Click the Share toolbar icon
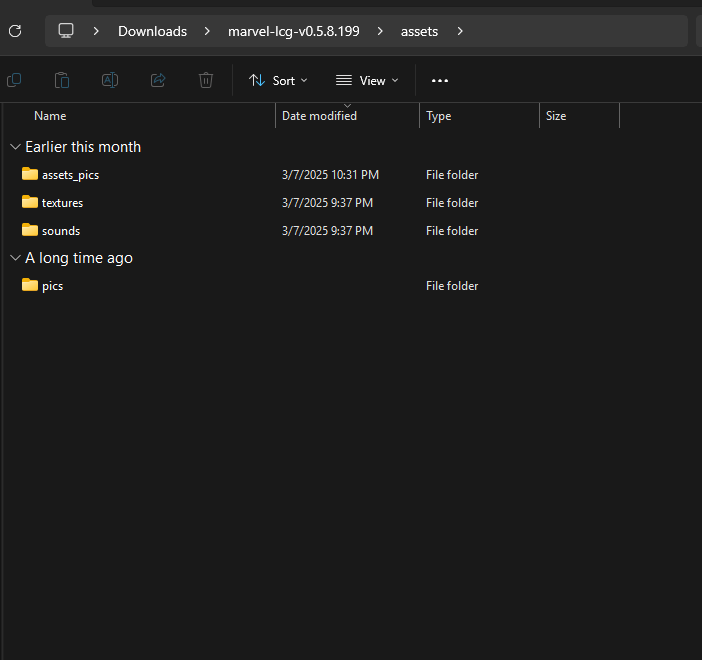The width and height of the screenshot is (702, 660). 158,80
